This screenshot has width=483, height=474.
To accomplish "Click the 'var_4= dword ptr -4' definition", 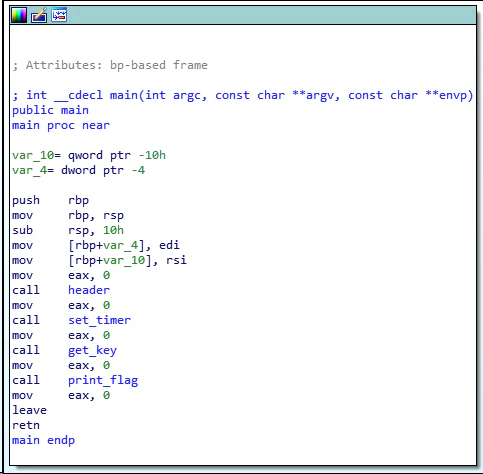I will [78, 171].
